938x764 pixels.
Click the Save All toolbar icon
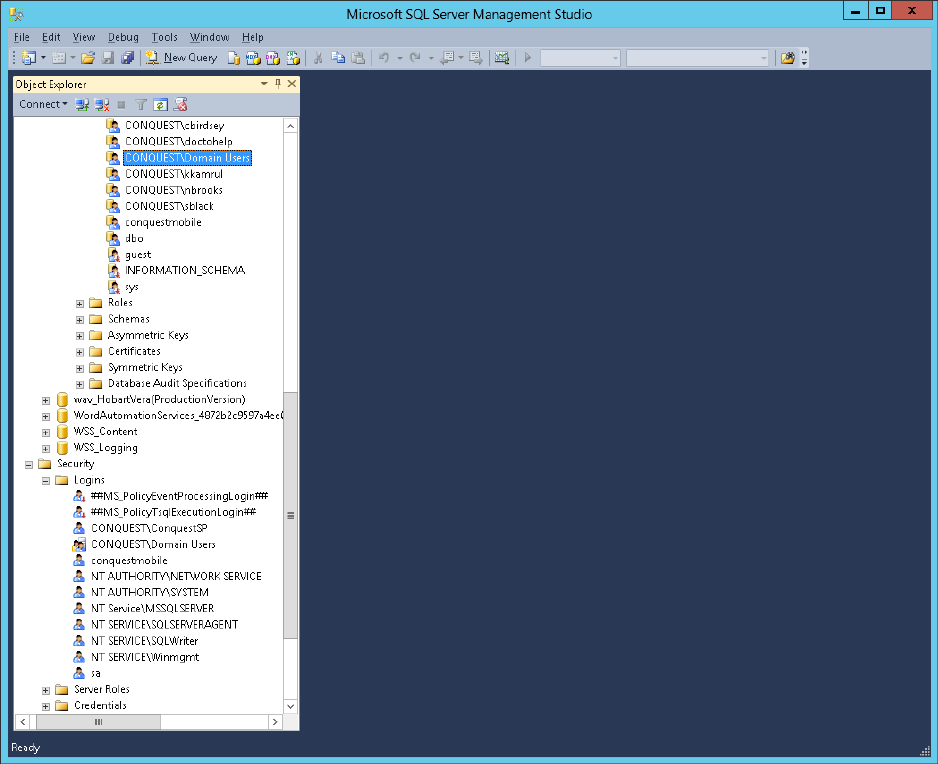click(127, 57)
